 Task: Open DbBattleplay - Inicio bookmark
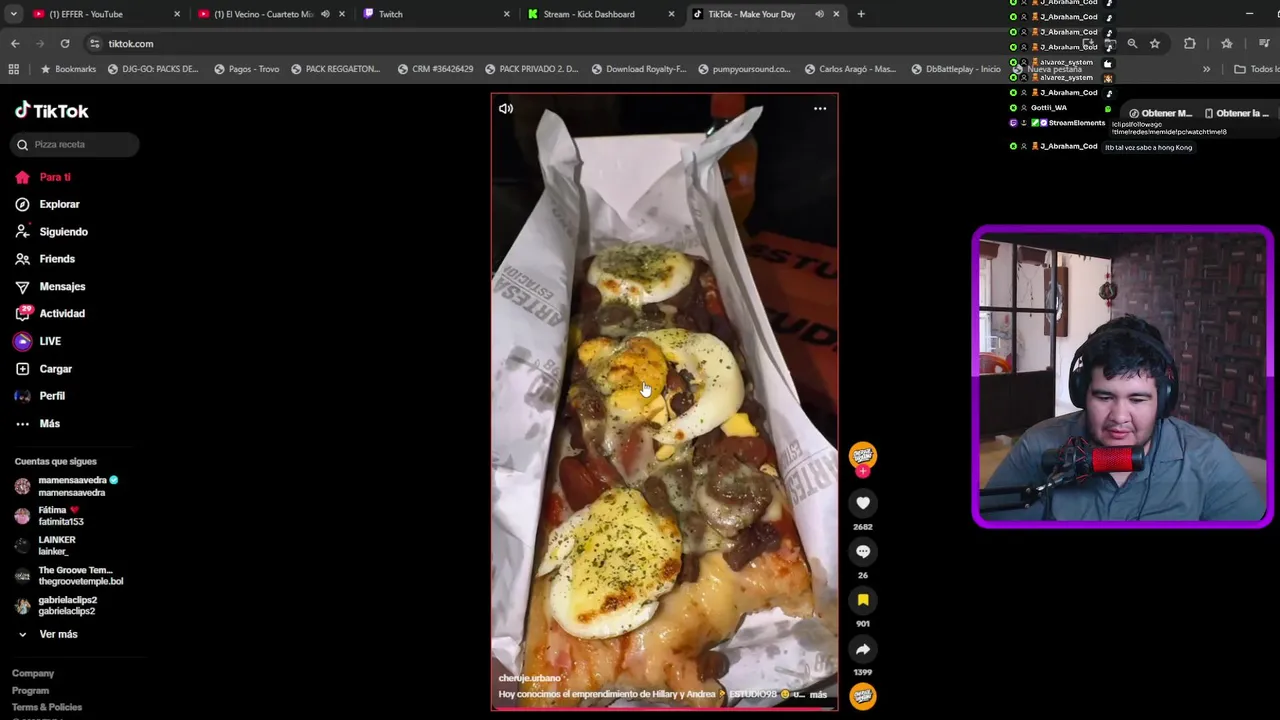[x=956, y=69]
